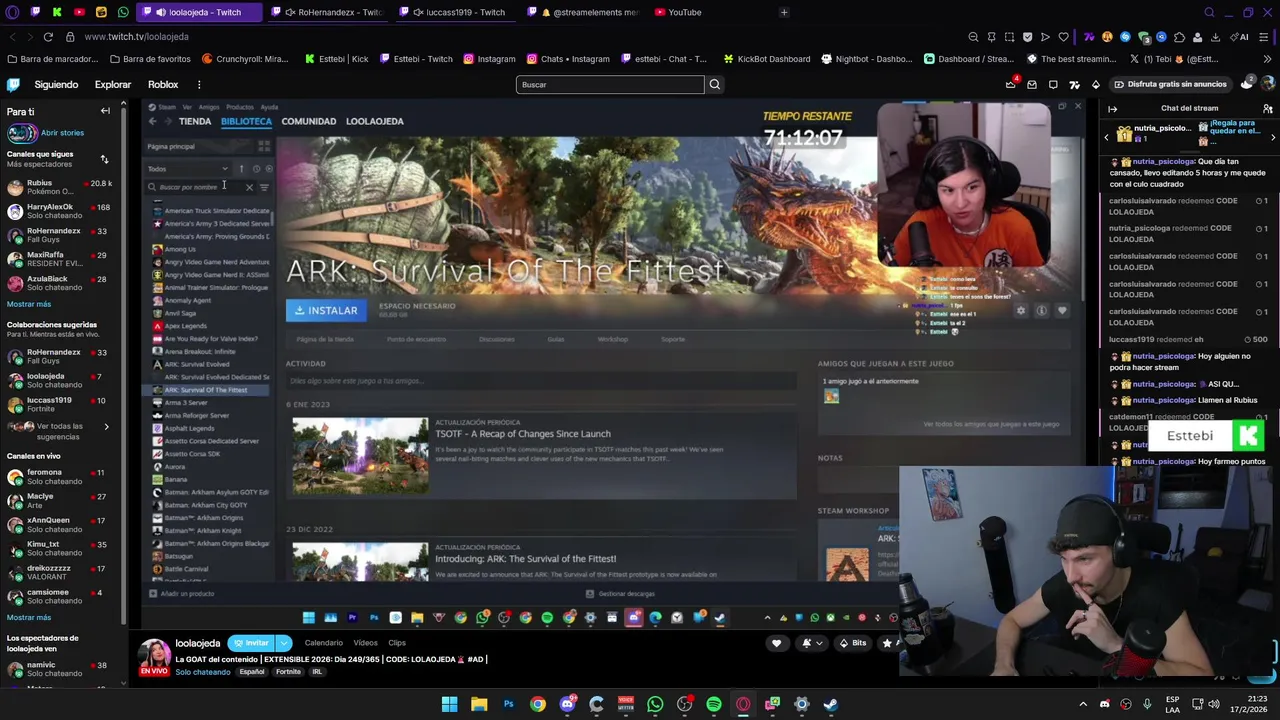Click the Español tag
Image resolution: width=1280 pixels, height=720 pixels.
(252, 672)
